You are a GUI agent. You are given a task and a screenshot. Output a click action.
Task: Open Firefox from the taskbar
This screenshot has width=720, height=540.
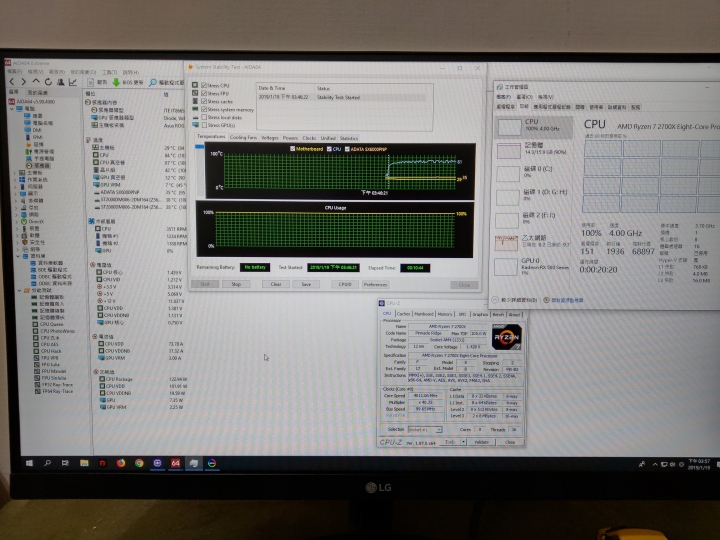tap(121, 463)
